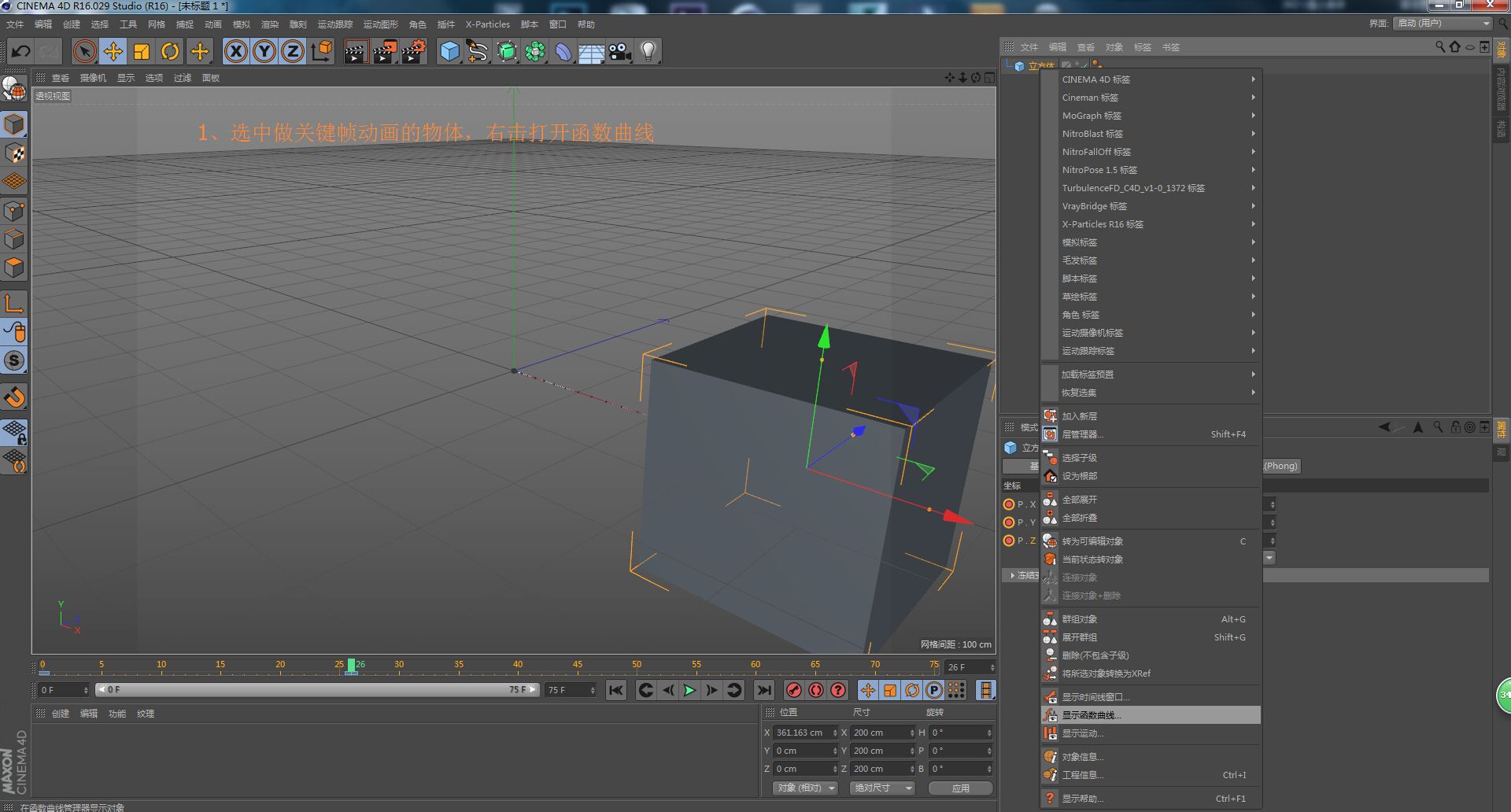Screen dimensions: 1511x812
Task: Choose 显示时间线窗口... menu entry
Action: tap(1151, 697)
